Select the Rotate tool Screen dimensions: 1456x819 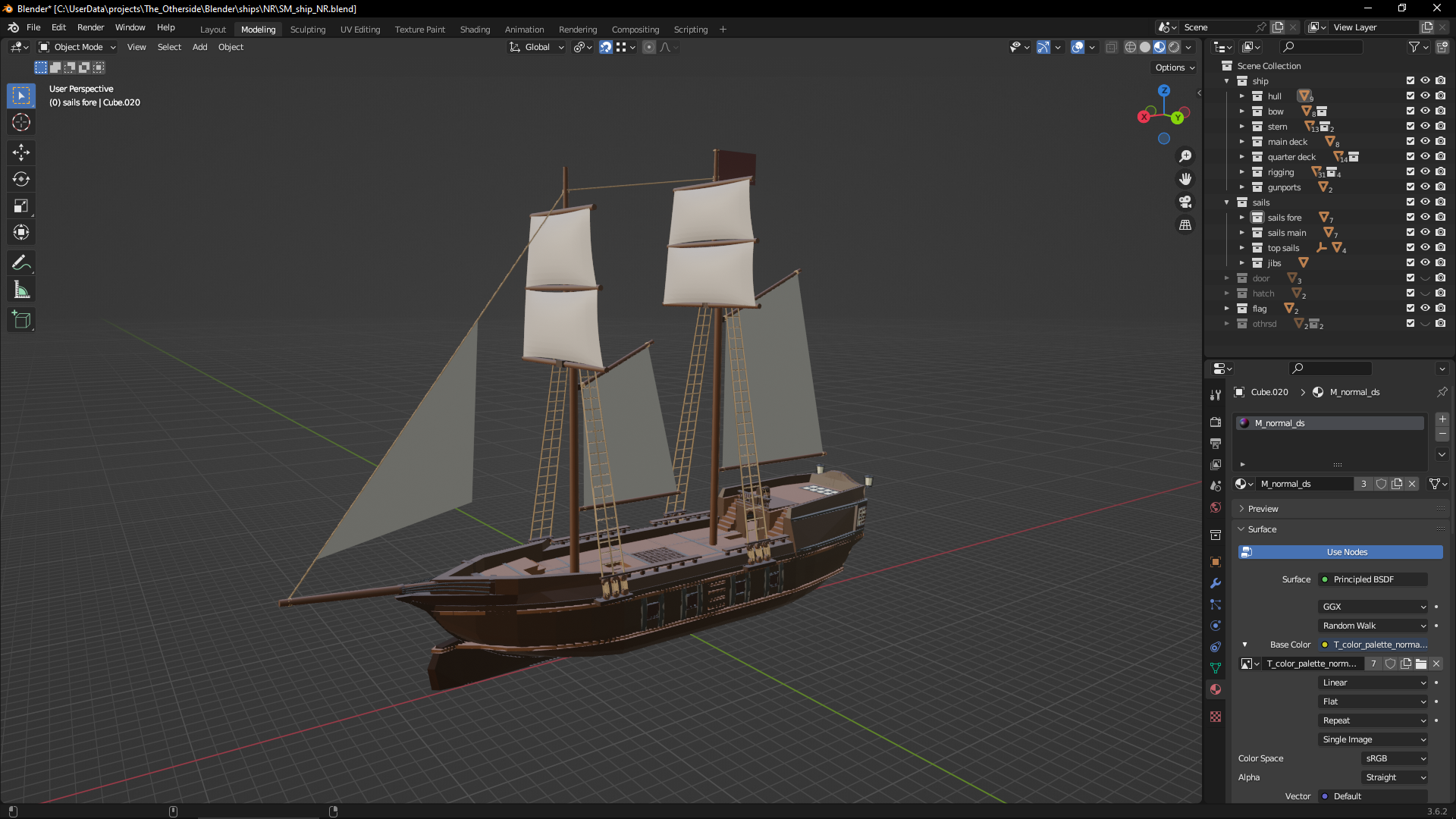pos(20,180)
